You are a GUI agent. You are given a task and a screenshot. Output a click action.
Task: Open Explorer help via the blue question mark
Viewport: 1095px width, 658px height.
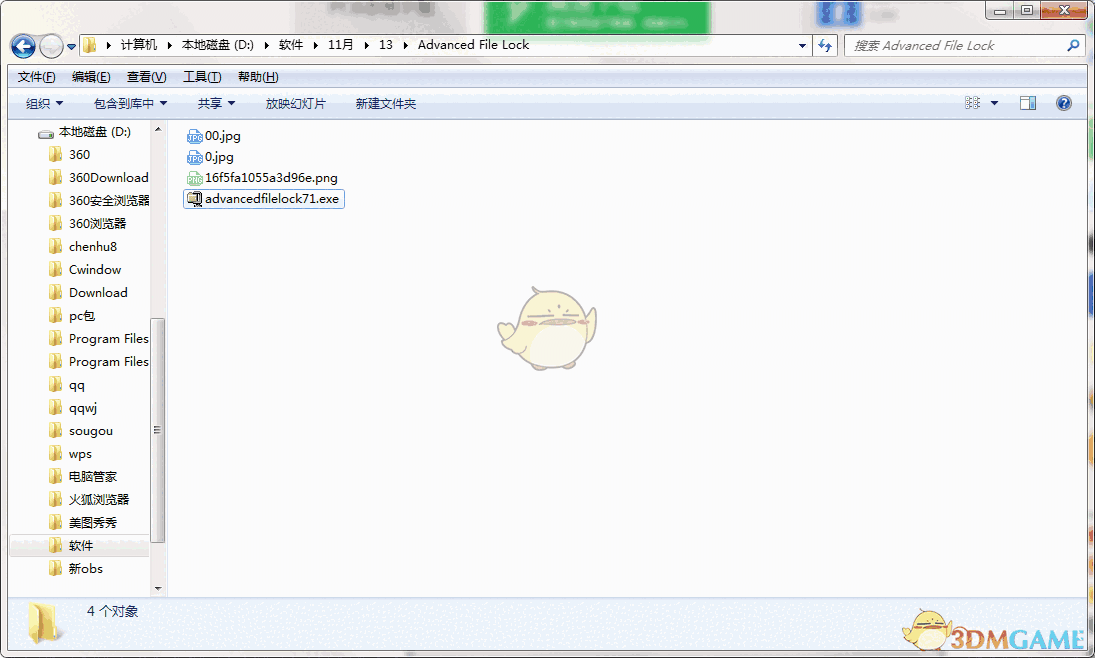[1063, 102]
